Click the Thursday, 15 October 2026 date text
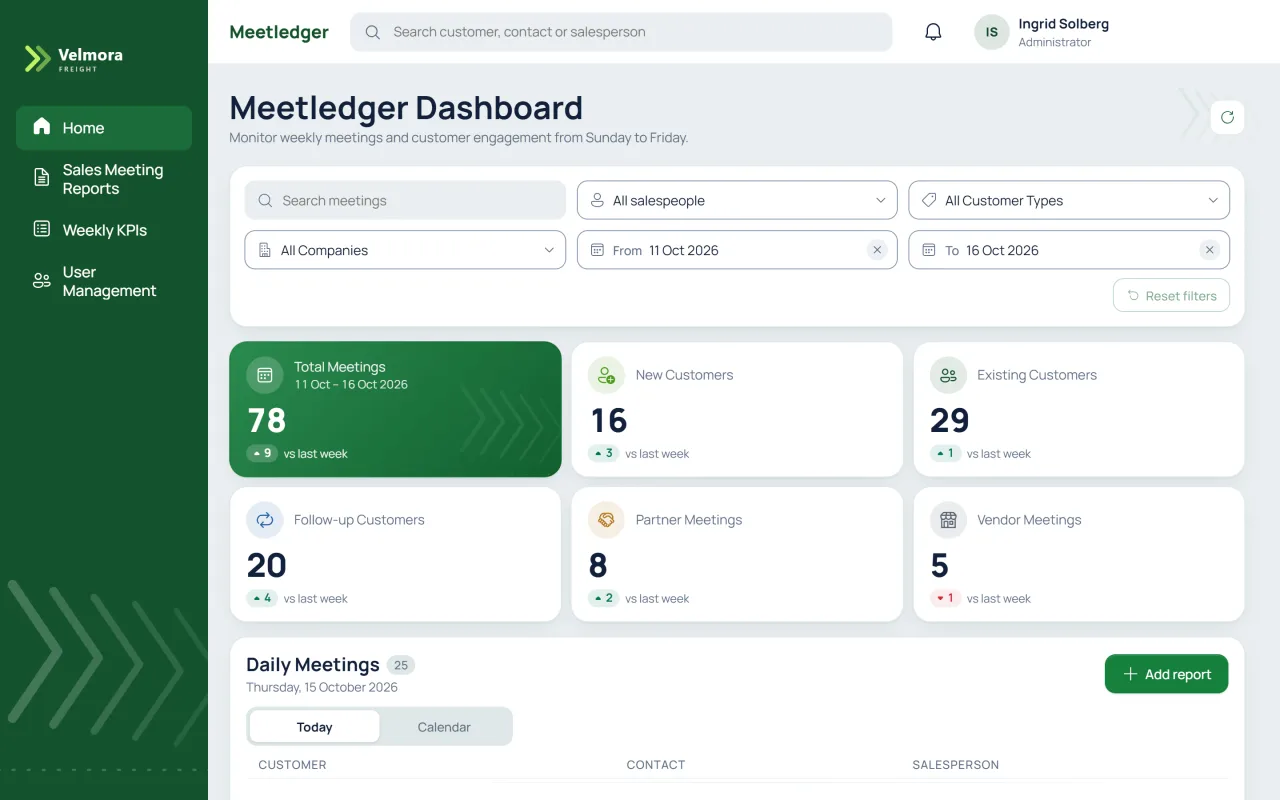 322,687
